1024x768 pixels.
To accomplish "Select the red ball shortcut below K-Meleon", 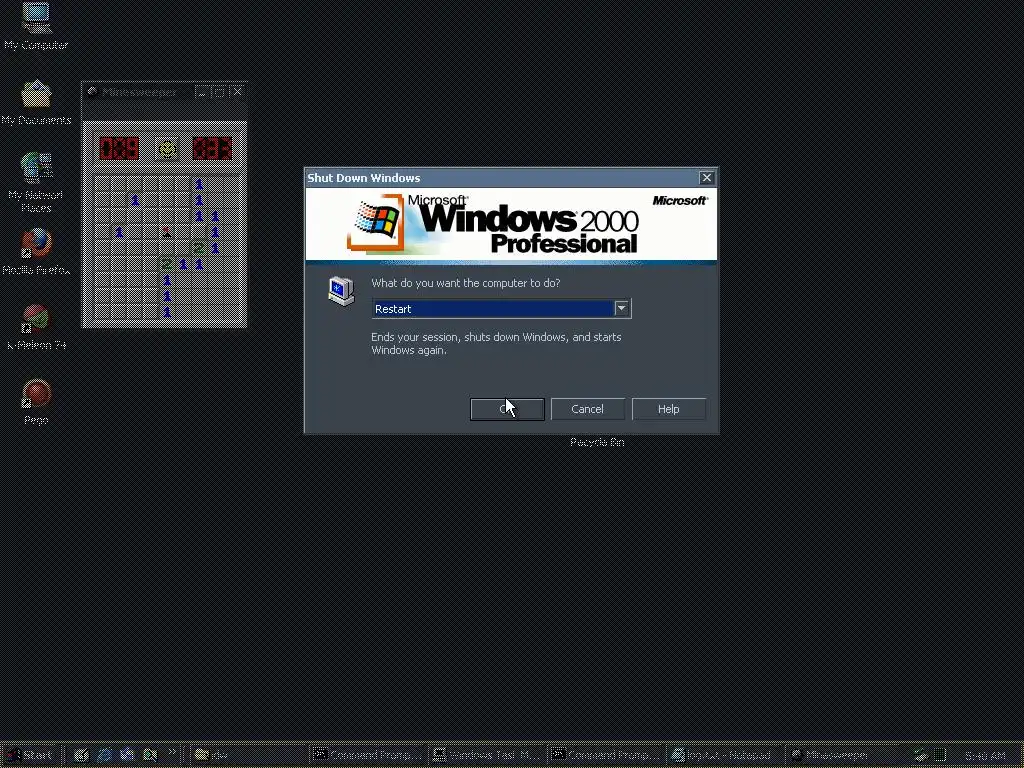I will (36, 402).
